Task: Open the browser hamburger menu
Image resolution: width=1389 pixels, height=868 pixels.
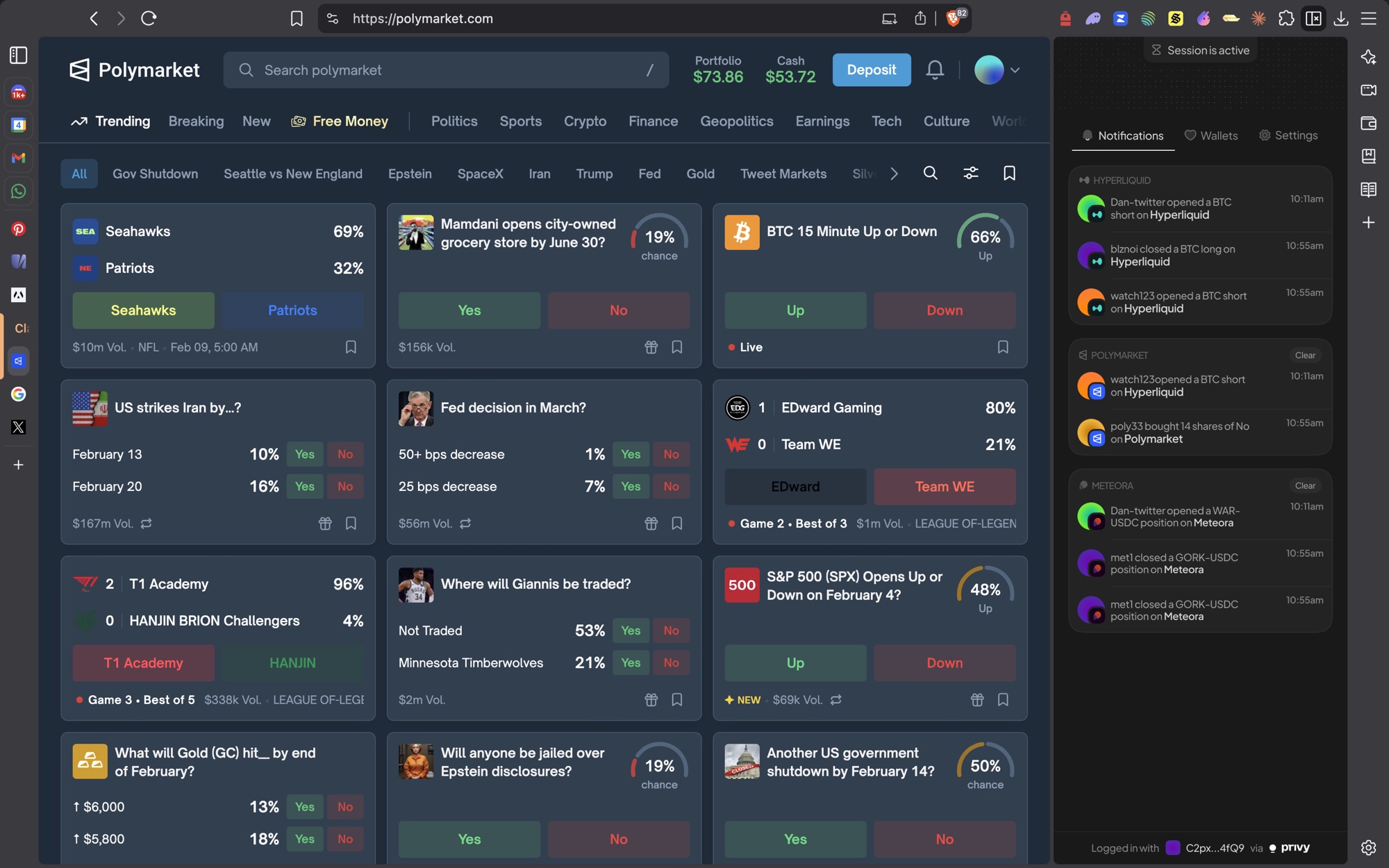Action: pyautogui.click(x=1368, y=19)
